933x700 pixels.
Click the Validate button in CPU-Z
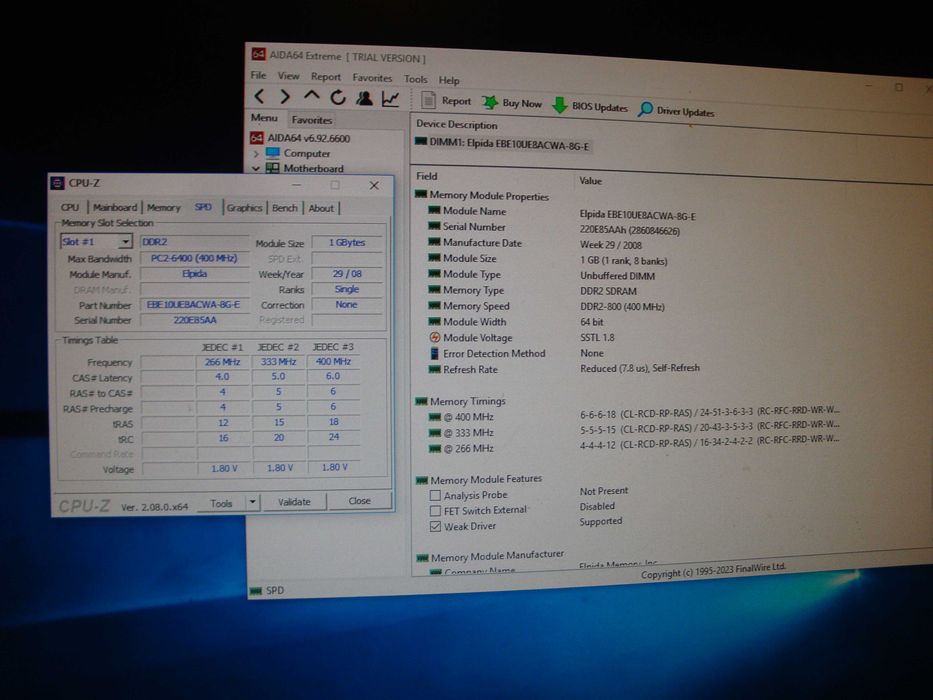[x=295, y=502]
